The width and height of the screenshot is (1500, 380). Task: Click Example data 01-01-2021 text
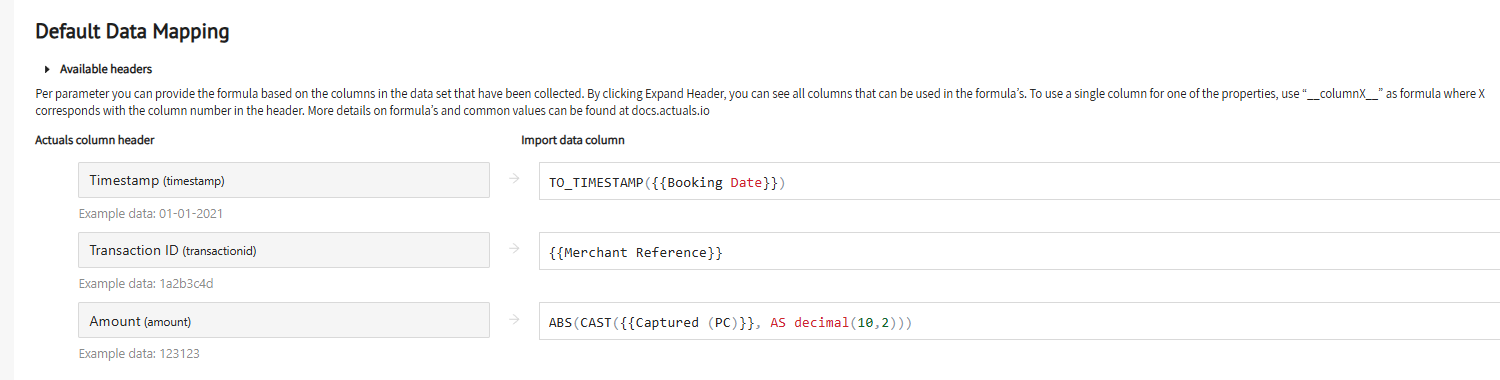pyautogui.click(x=144, y=214)
